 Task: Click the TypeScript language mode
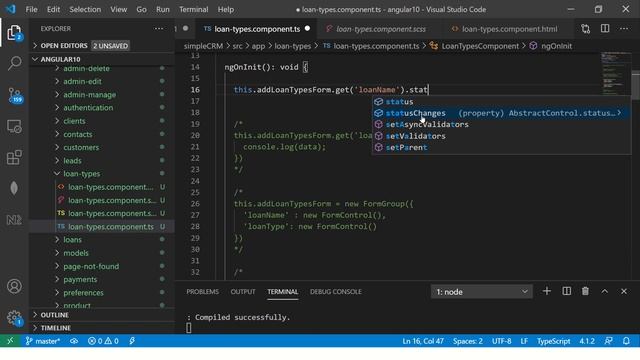[553, 341]
